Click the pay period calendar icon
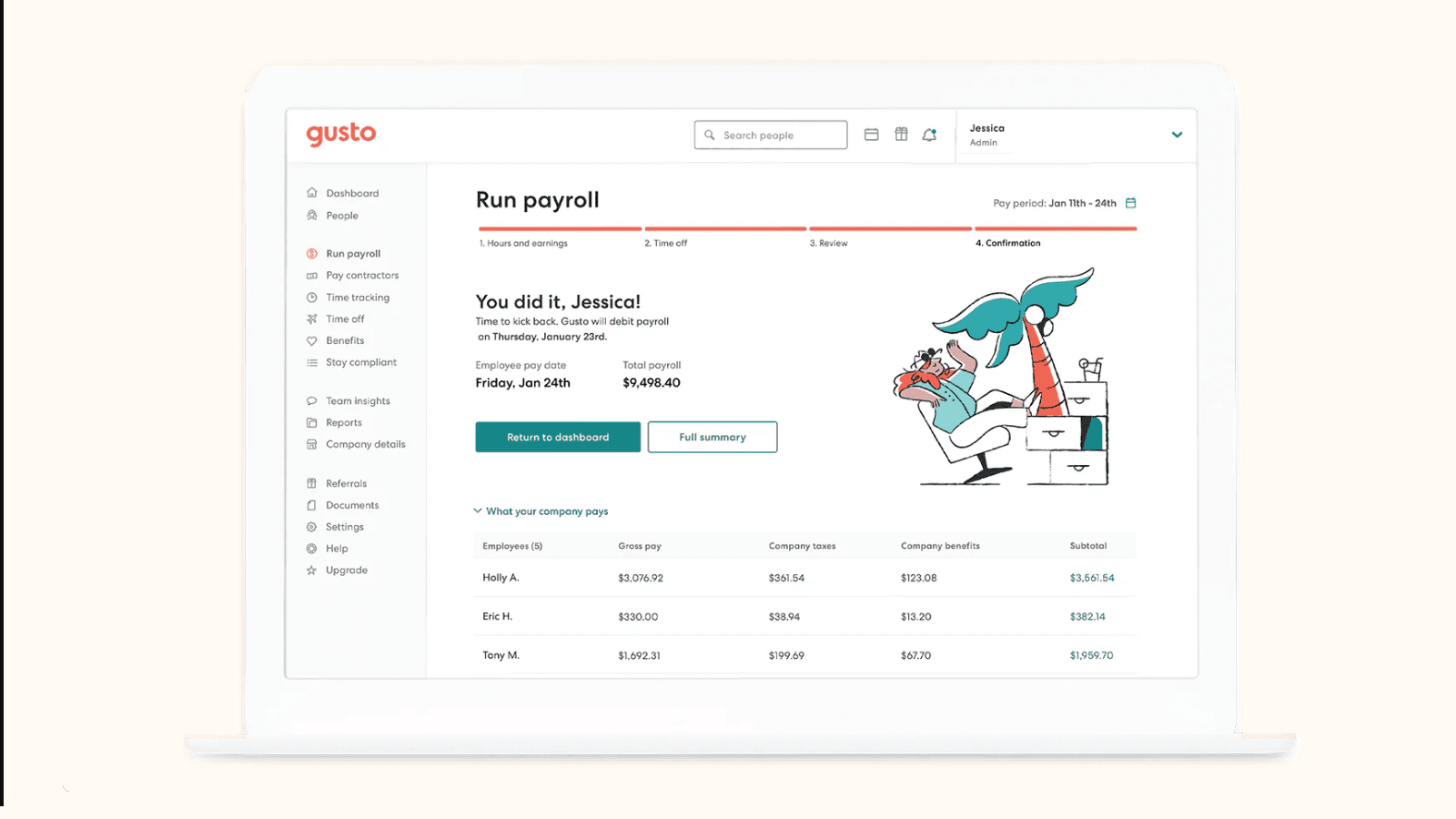The image size is (1456, 819). click(x=1131, y=203)
